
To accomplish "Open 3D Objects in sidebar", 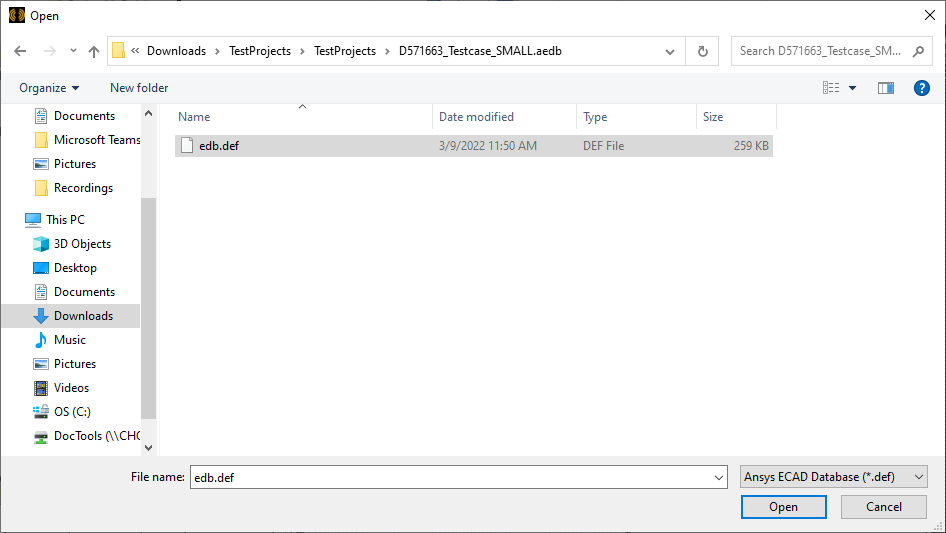I will click(x=71, y=244).
